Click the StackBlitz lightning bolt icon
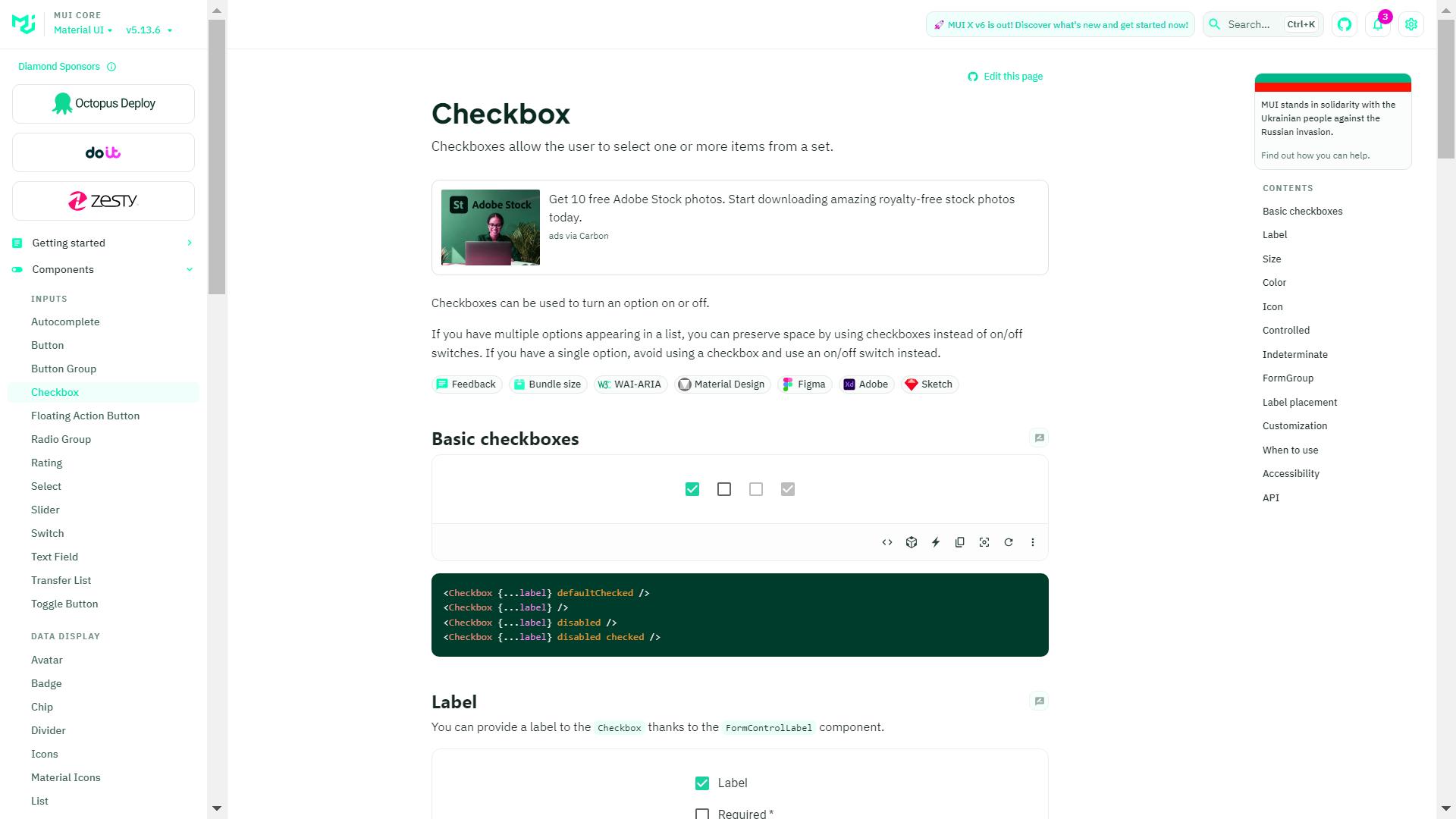The height and width of the screenshot is (819, 1456). pyautogui.click(x=935, y=542)
